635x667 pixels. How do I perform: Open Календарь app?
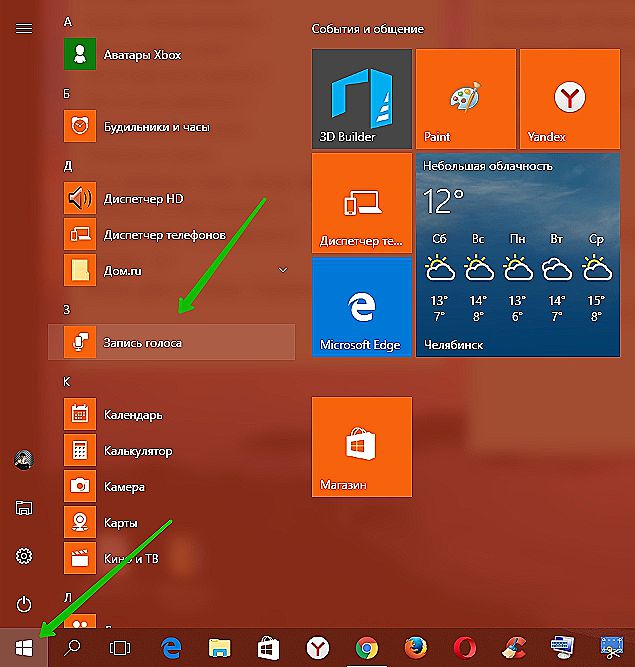pos(171,414)
